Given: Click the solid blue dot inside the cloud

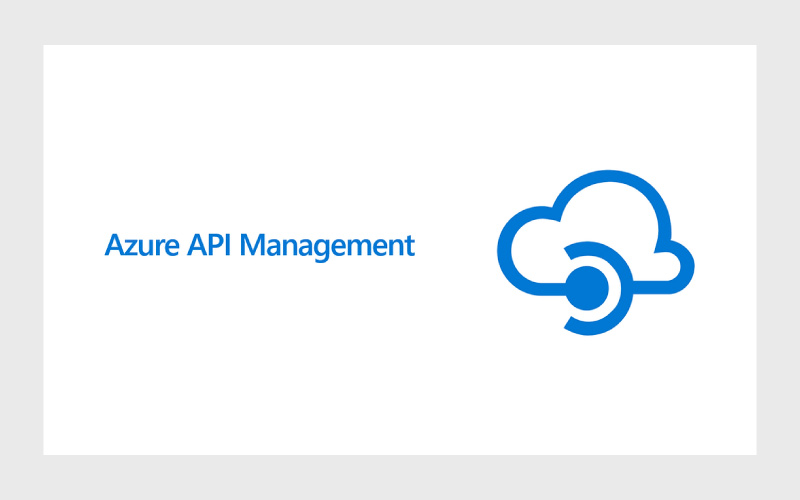Looking at the screenshot, I should pyautogui.click(x=591, y=286).
